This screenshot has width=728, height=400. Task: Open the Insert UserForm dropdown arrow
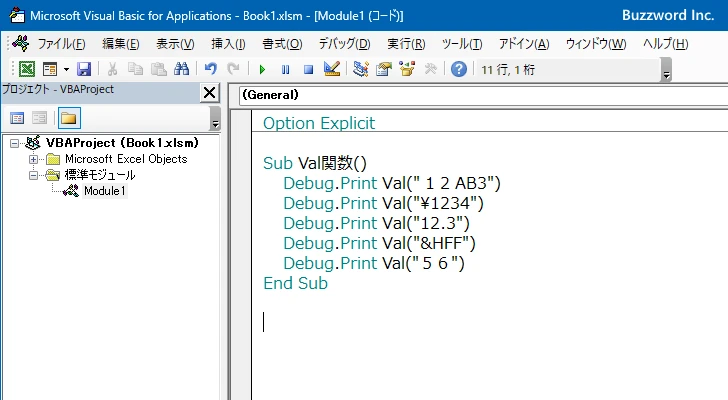coord(66,70)
